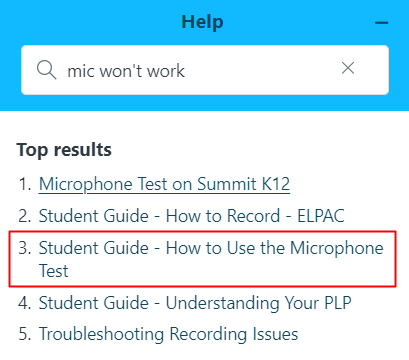Click the blue Help header bar

click(x=204, y=55)
